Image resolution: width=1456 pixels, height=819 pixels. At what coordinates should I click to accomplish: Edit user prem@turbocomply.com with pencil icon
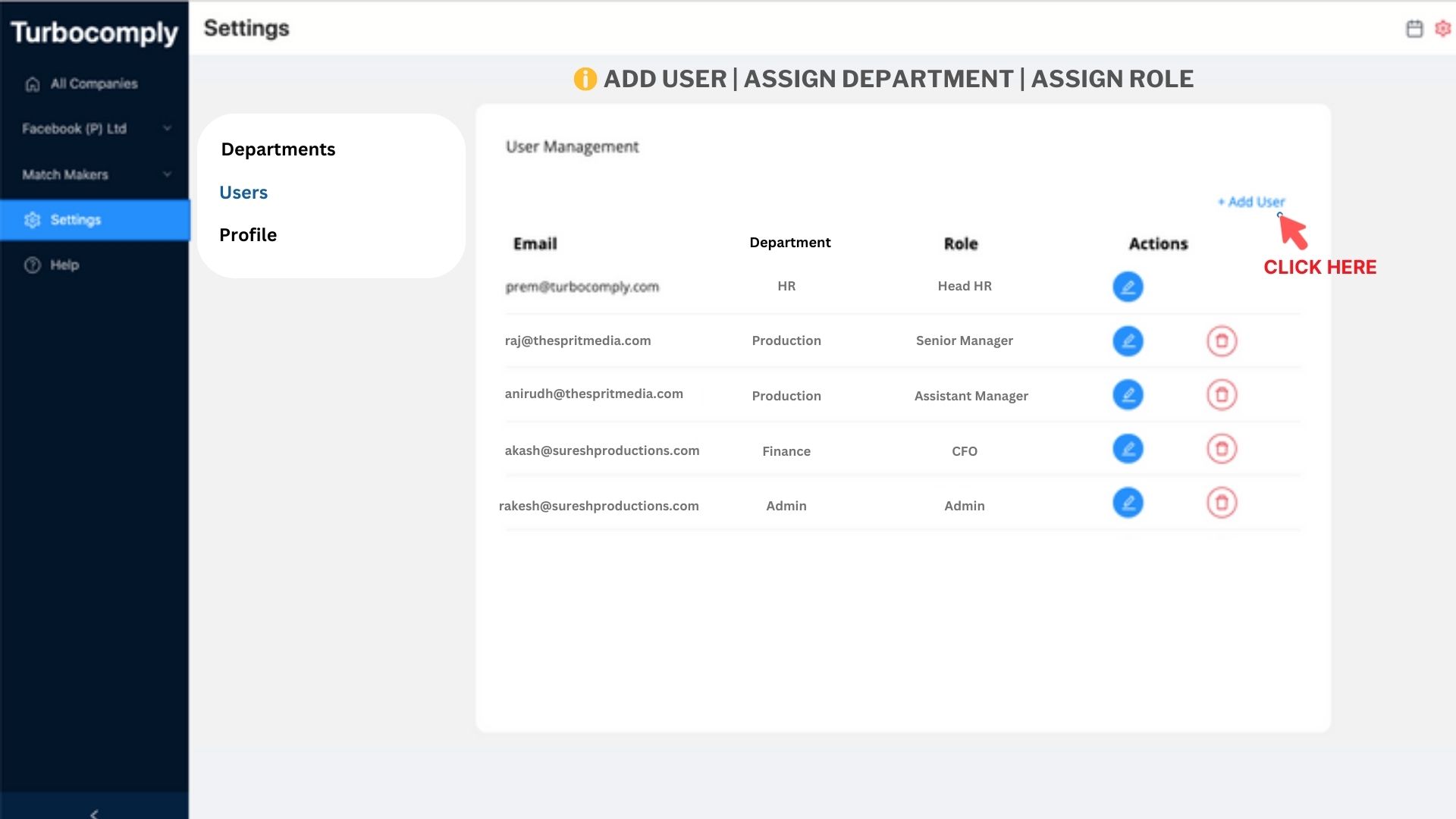pos(1128,287)
